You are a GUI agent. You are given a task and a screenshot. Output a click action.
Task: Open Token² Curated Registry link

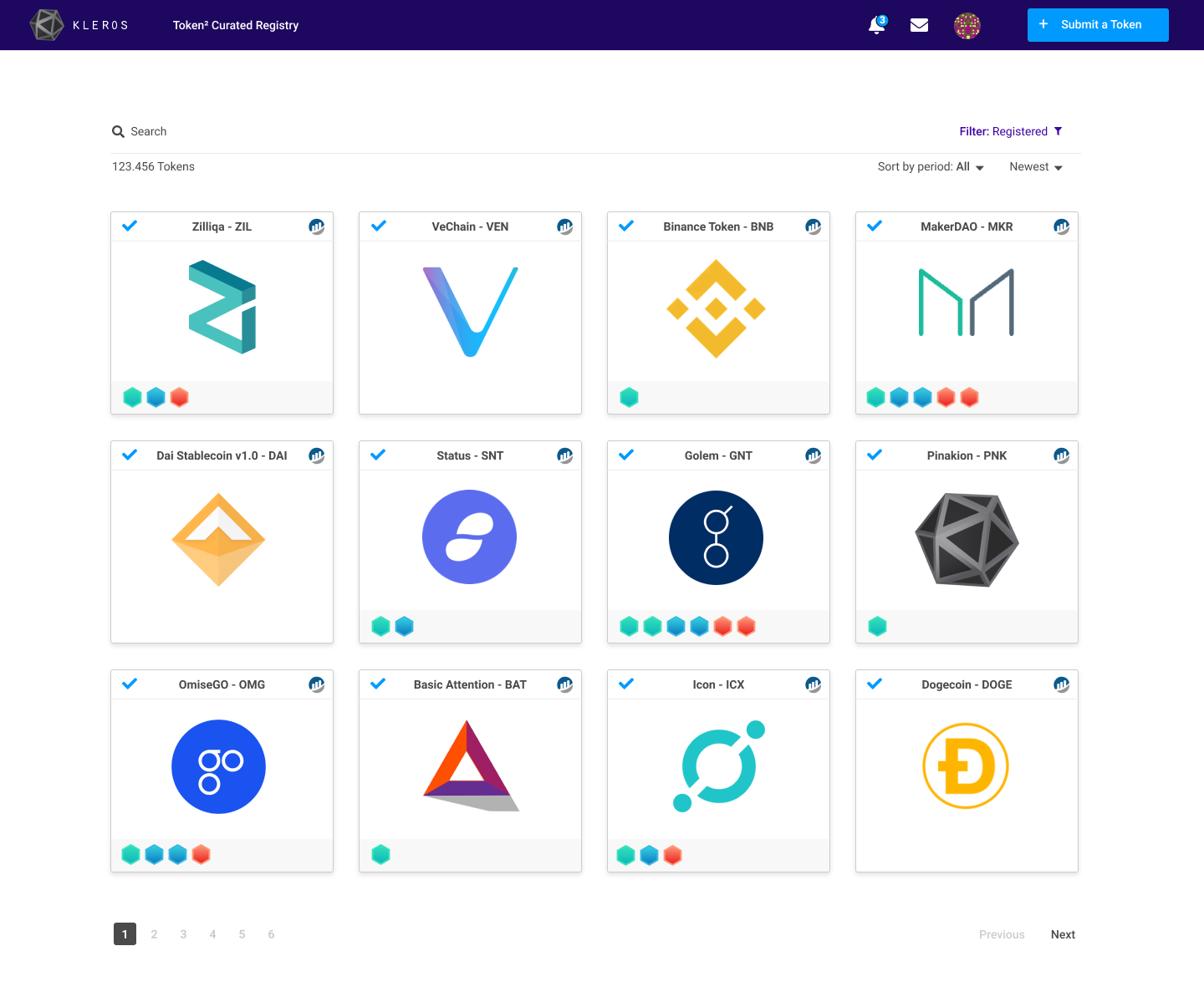pyautogui.click(x=236, y=25)
